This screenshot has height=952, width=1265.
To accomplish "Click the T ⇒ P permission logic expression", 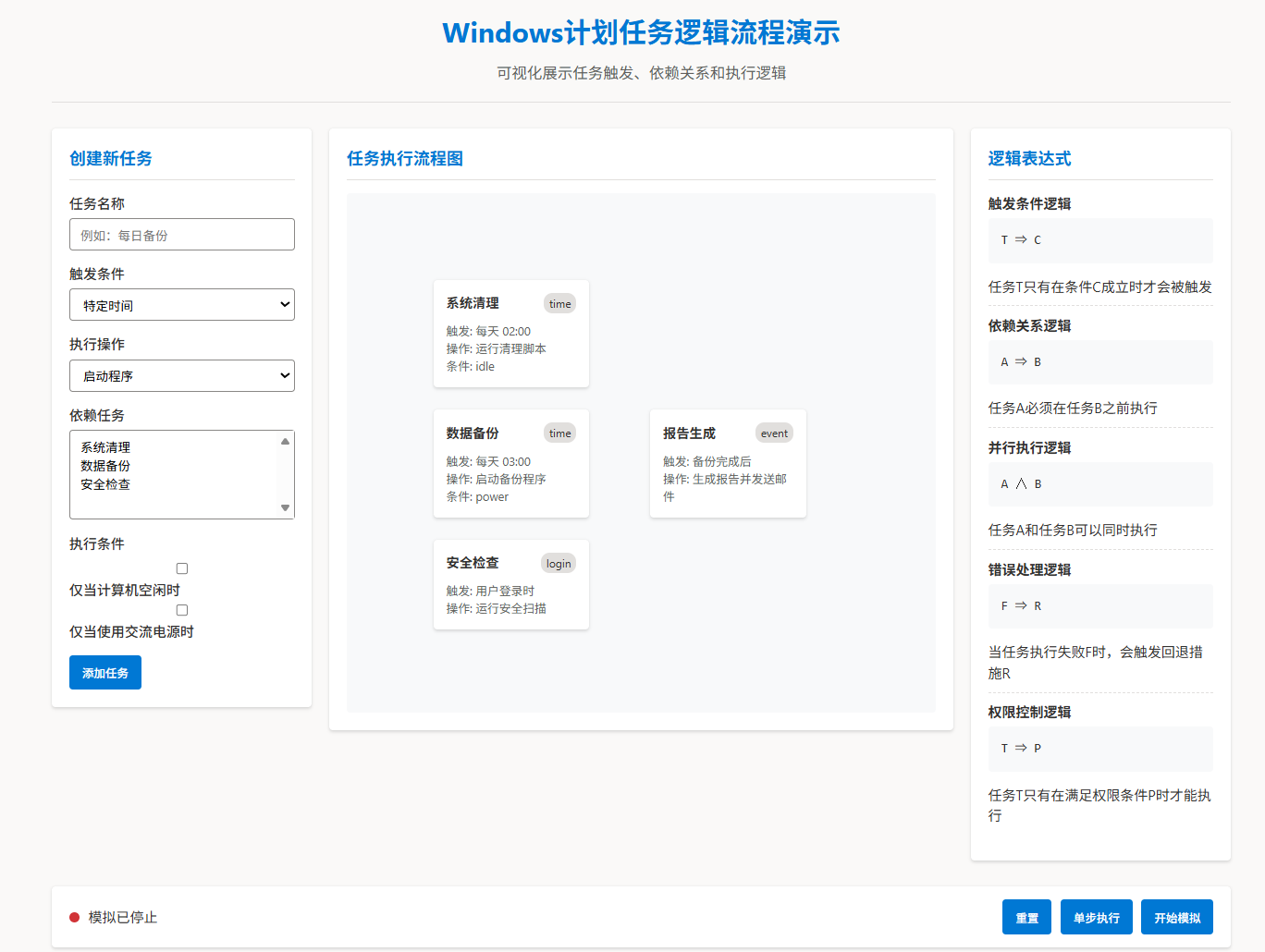I will 1100,749.
